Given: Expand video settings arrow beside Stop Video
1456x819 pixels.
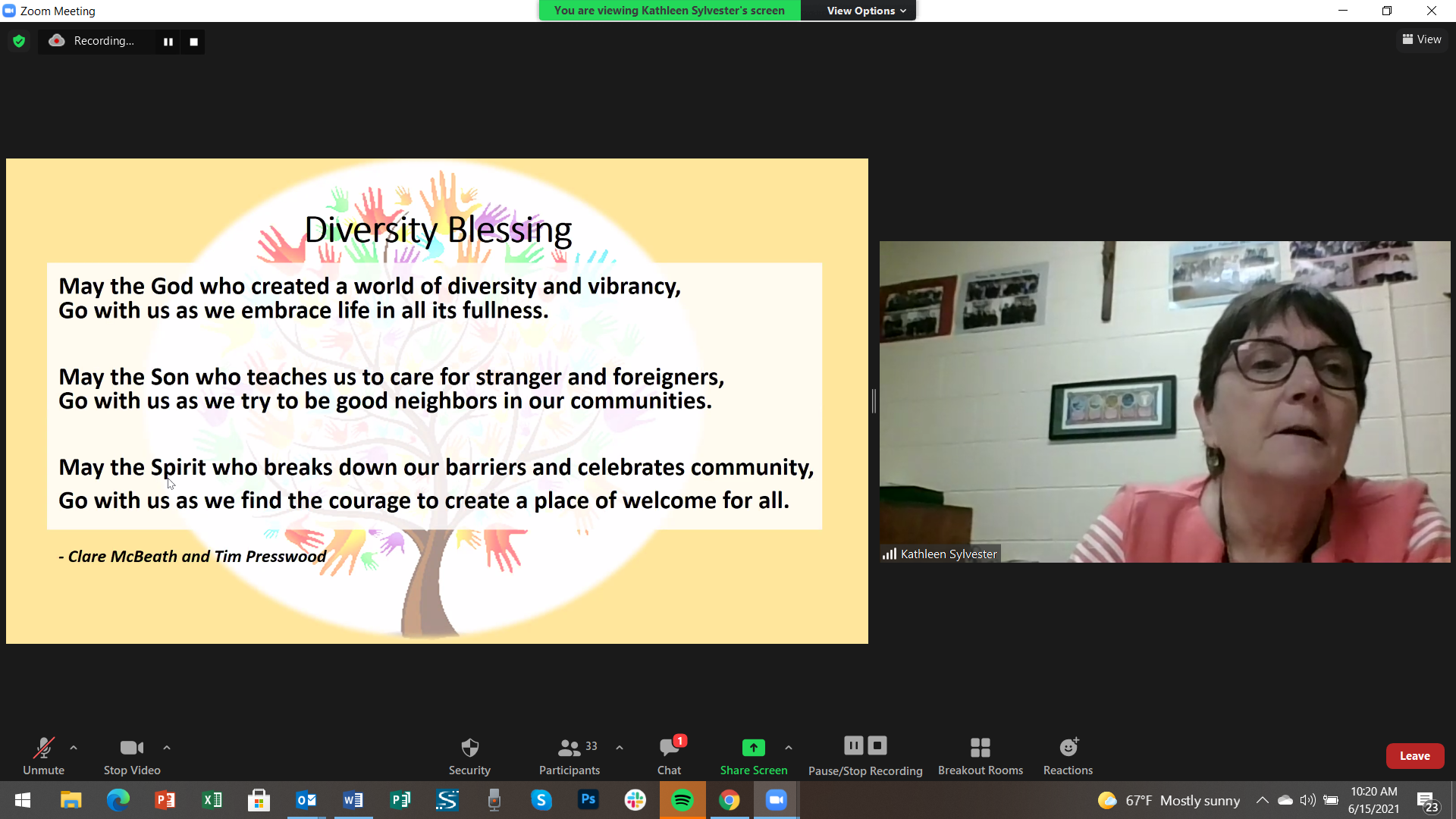Looking at the screenshot, I should (x=167, y=748).
